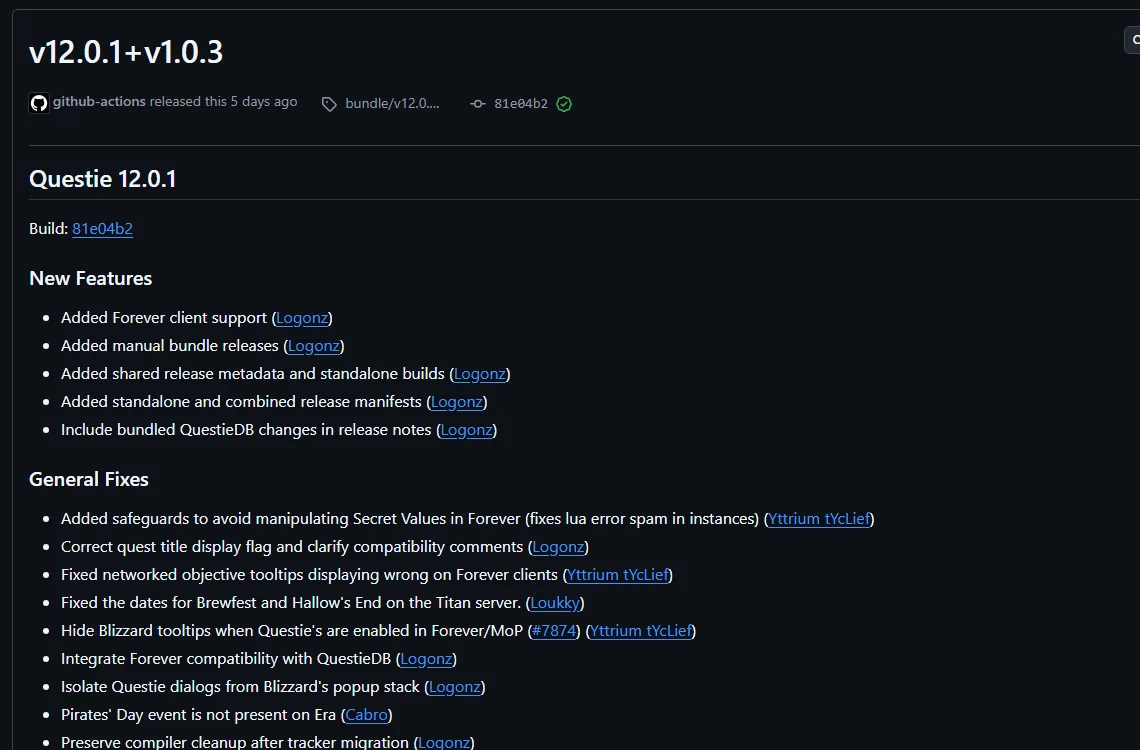Open the Build 81e04b2 link

(x=103, y=228)
